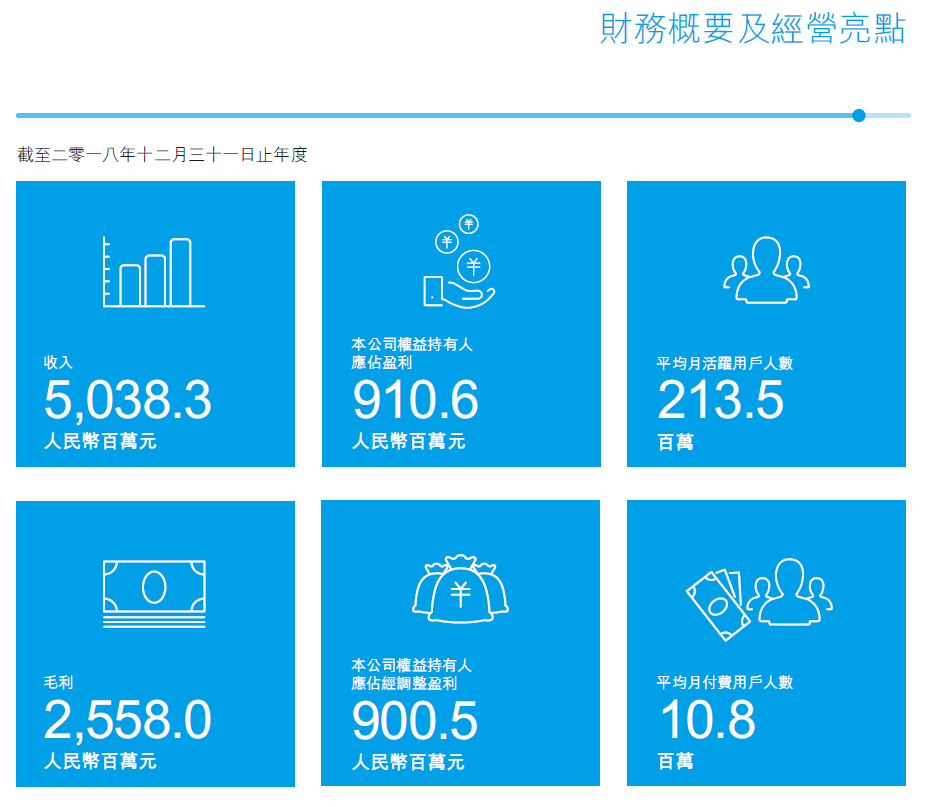The image size is (925, 807).
Task: Click the bar chart icon above 收入
Action: click(x=154, y=272)
